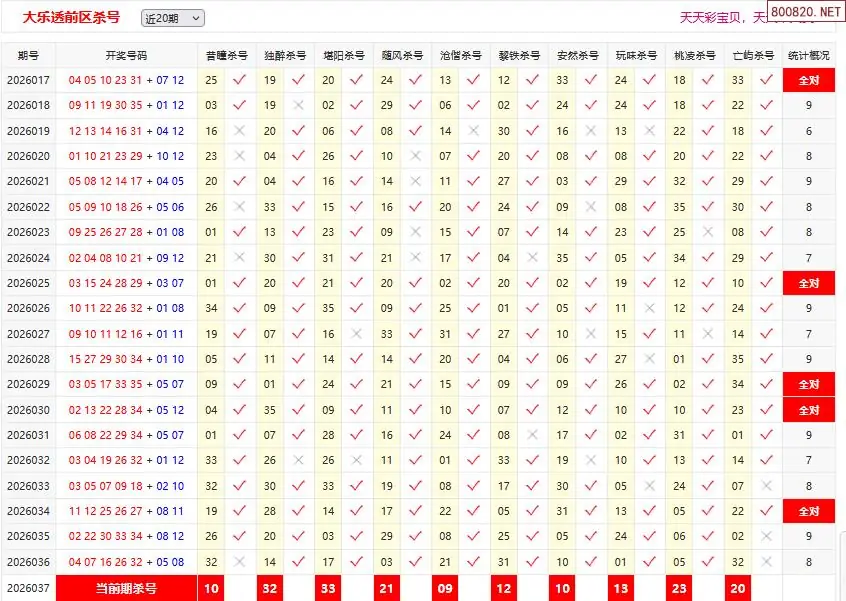Click the 统计概况 column header
Screen dimensions: 846x601
pos(808,56)
